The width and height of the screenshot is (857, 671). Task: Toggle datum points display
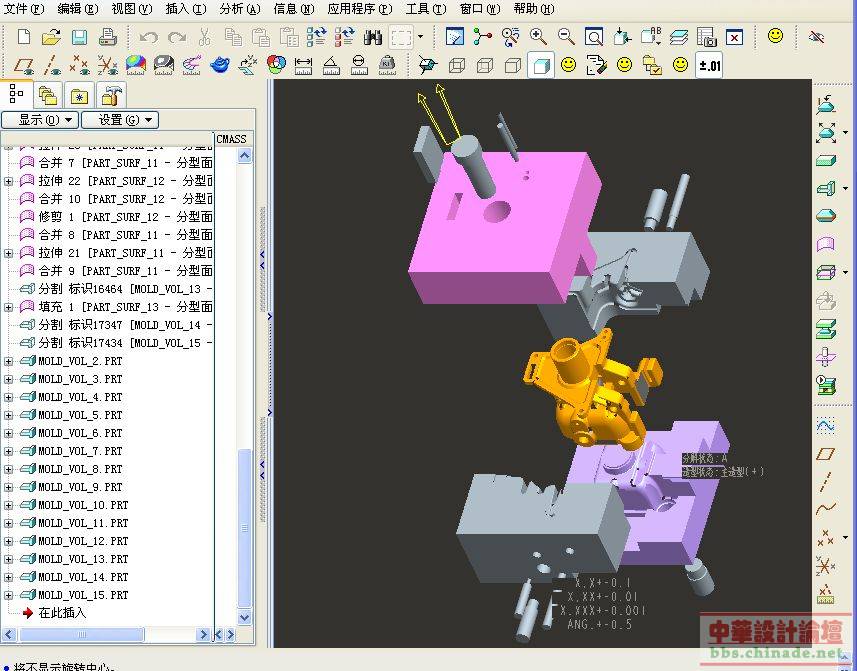tap(80, 66)
